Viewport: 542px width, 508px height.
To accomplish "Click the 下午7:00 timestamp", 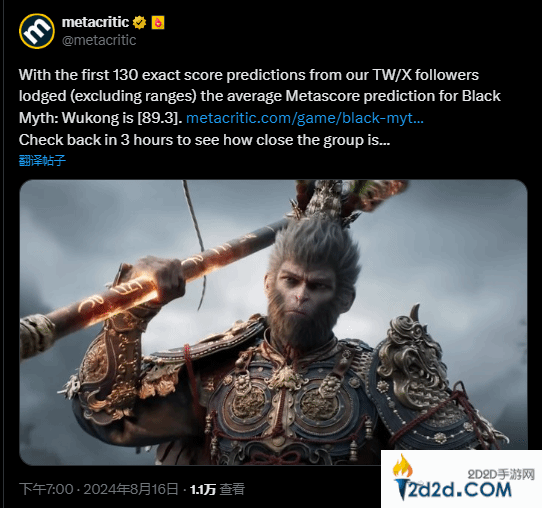I will [x=46, y=489].
